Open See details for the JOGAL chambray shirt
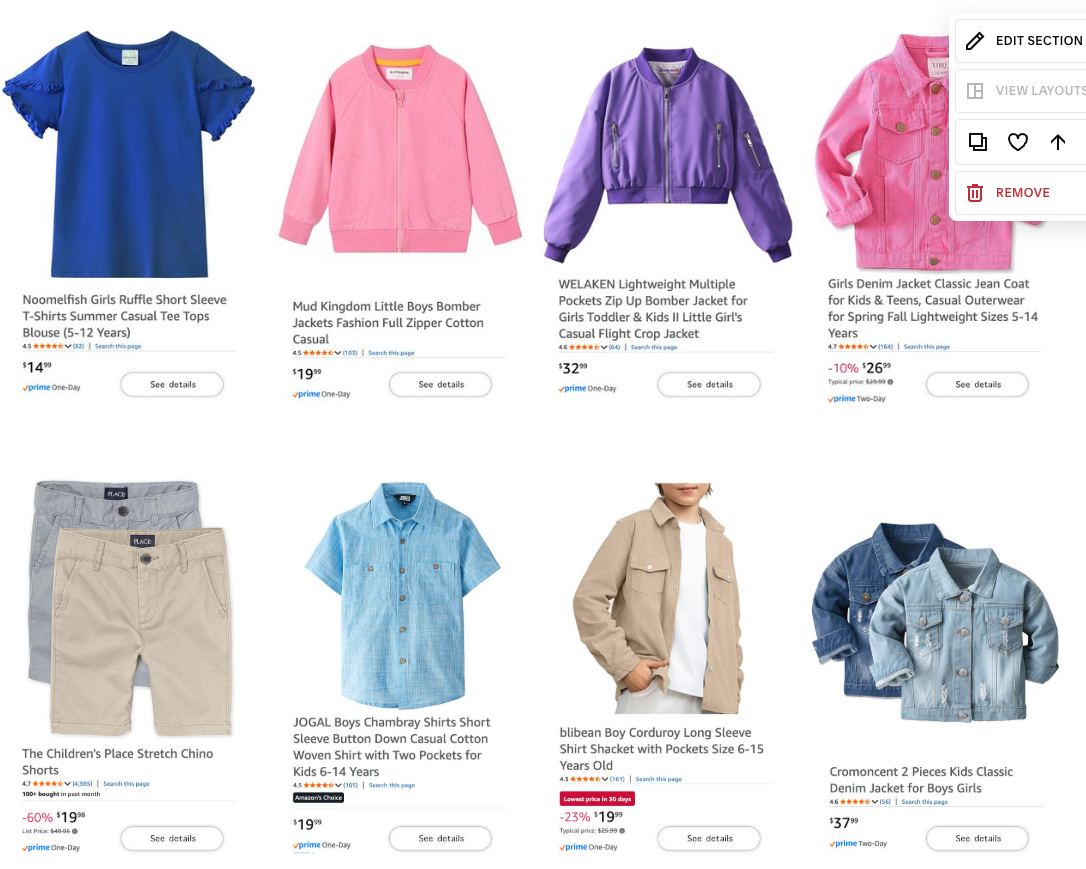Screen dimensions: 1086x869 point(440,838)
